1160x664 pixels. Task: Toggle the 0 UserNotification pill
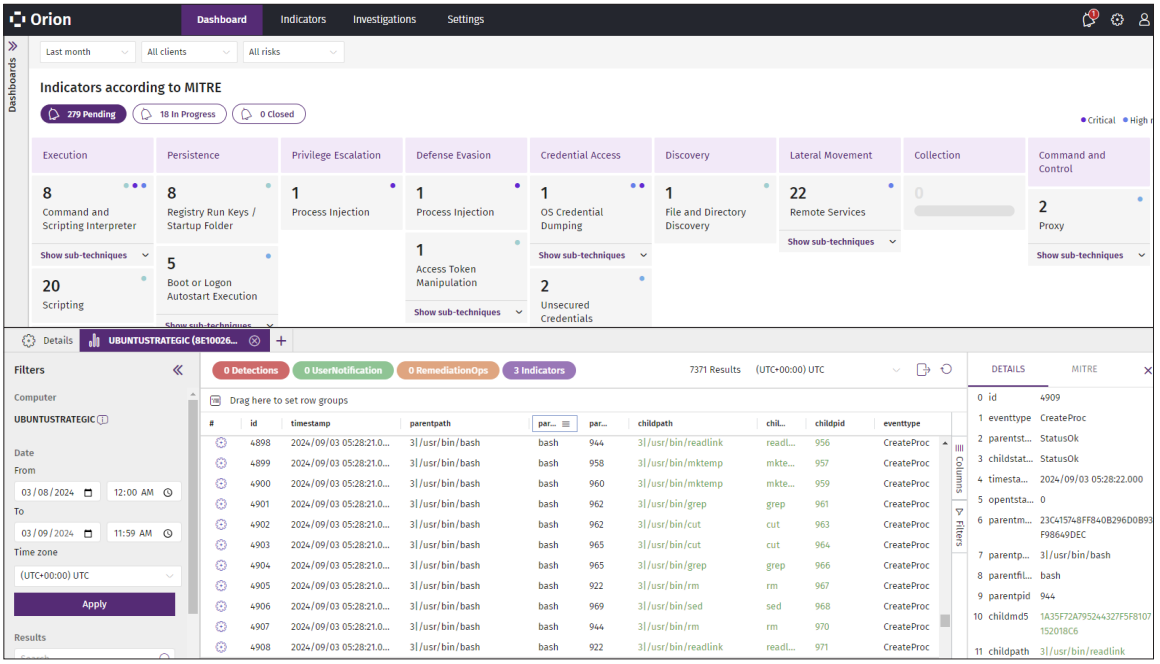pyautogui.click(x=343, y=370)
